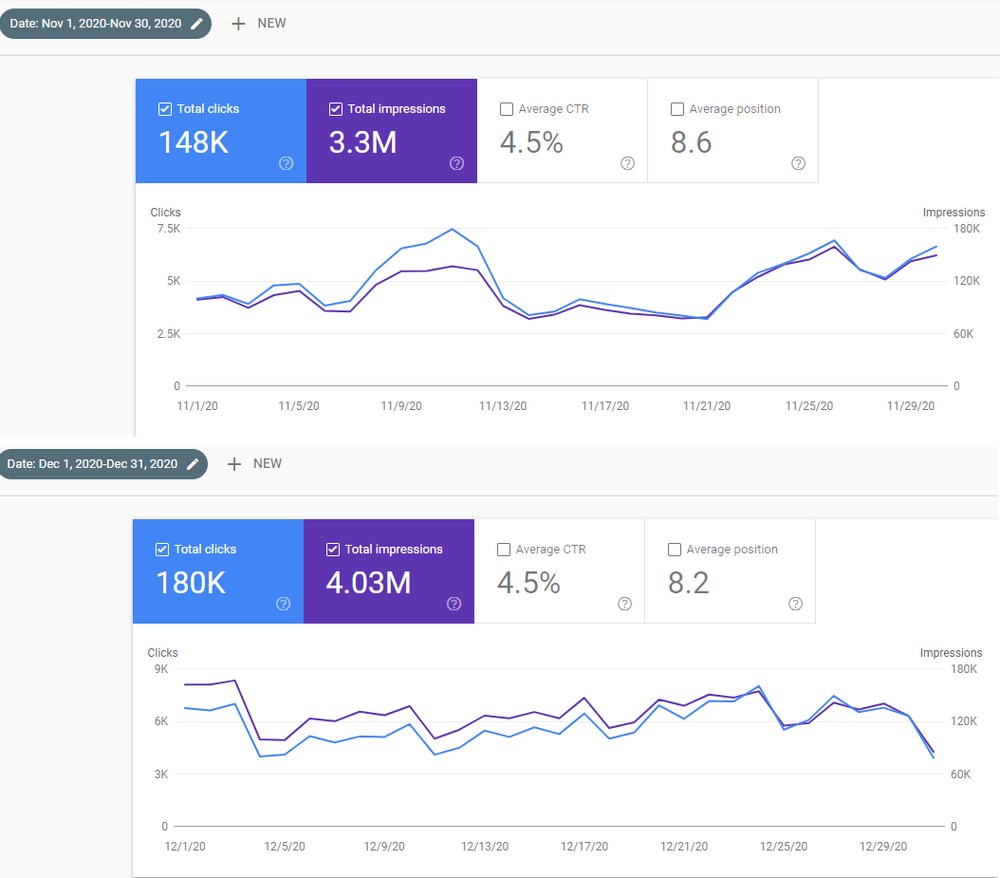1000x878 pixels.
Task: Uncheck Total clicks in November report
Action: click(165, 109)
